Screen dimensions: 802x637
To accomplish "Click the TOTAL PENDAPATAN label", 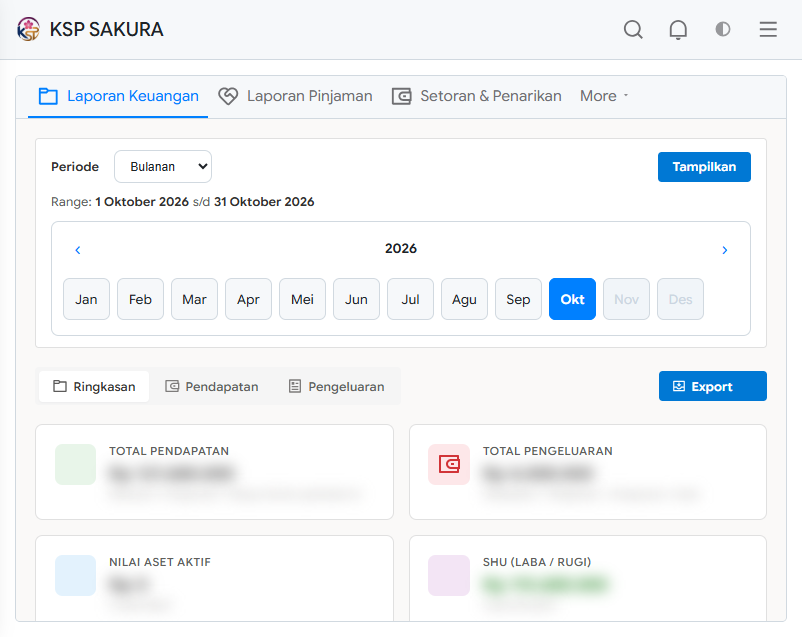I will [169, 451].
